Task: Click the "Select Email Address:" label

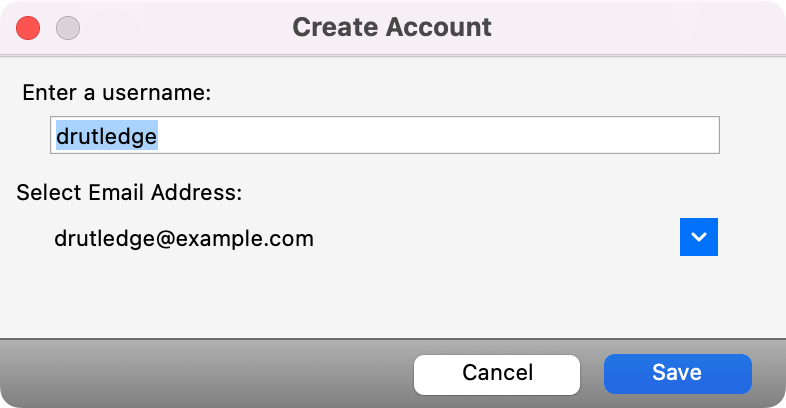Action: [129, 192]
